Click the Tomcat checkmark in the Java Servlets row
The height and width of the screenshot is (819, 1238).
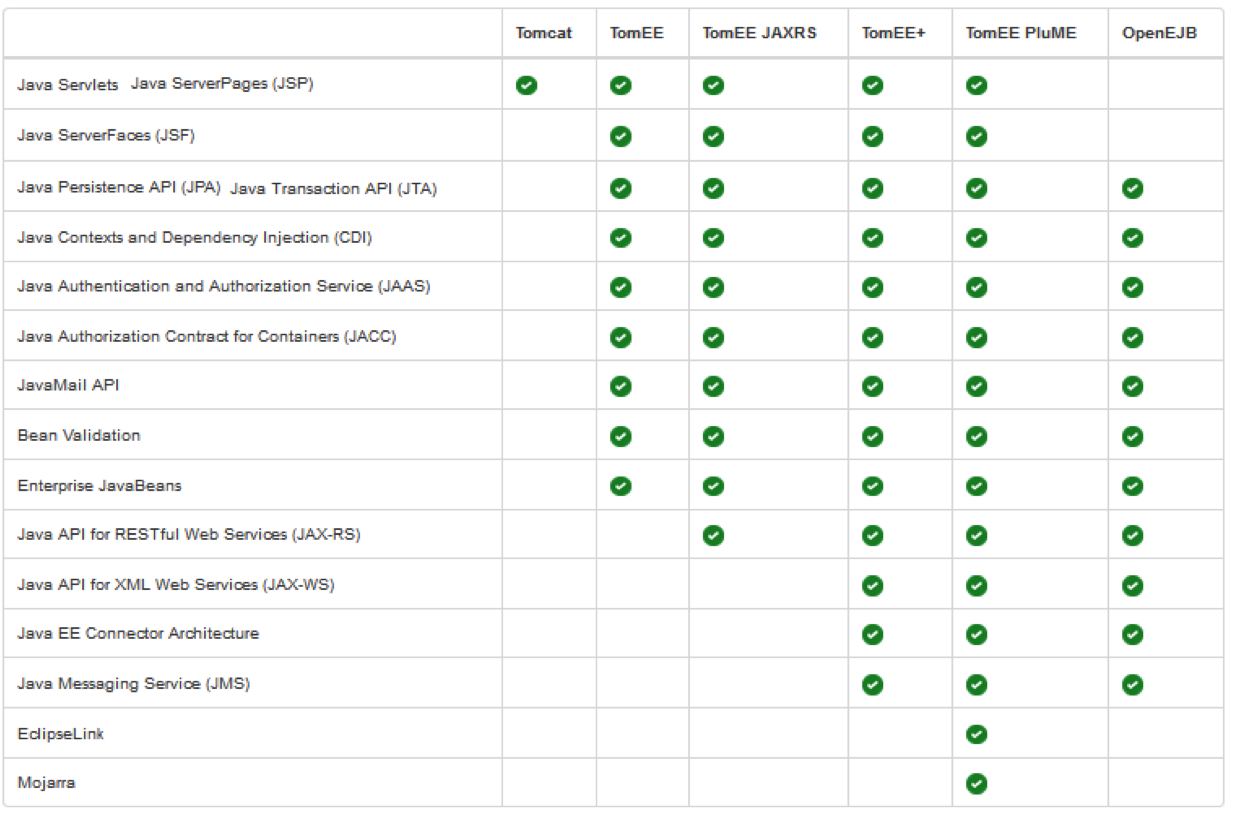pos(527,86)
